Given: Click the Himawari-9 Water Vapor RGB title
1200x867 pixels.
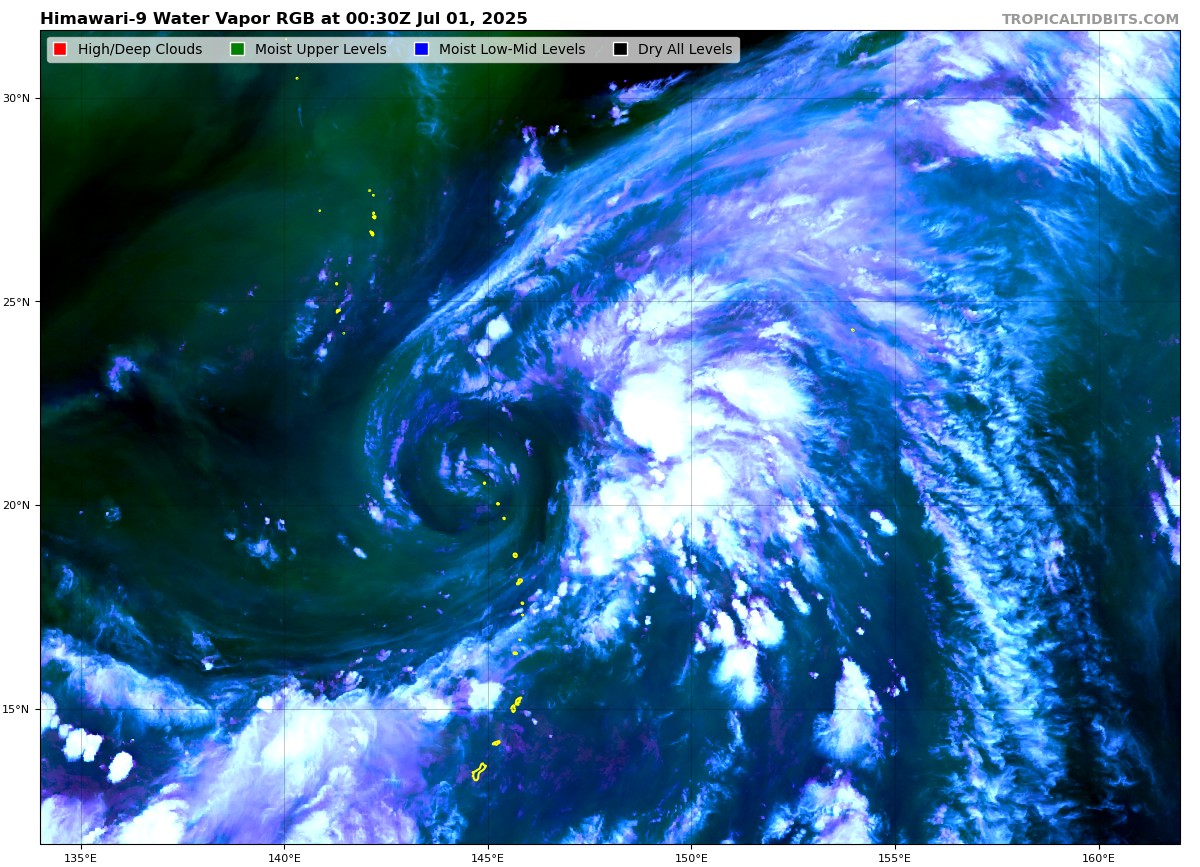Looking at the screenshot, I should [284, 19].
